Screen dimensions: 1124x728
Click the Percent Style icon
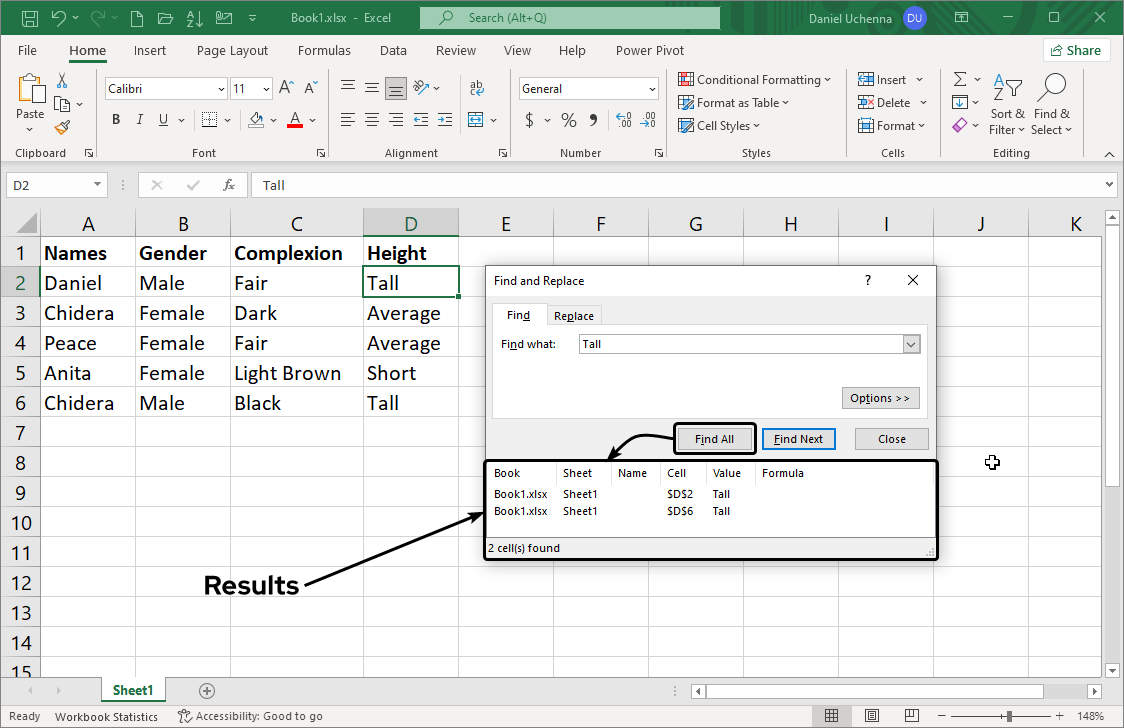tap(568, 120)
